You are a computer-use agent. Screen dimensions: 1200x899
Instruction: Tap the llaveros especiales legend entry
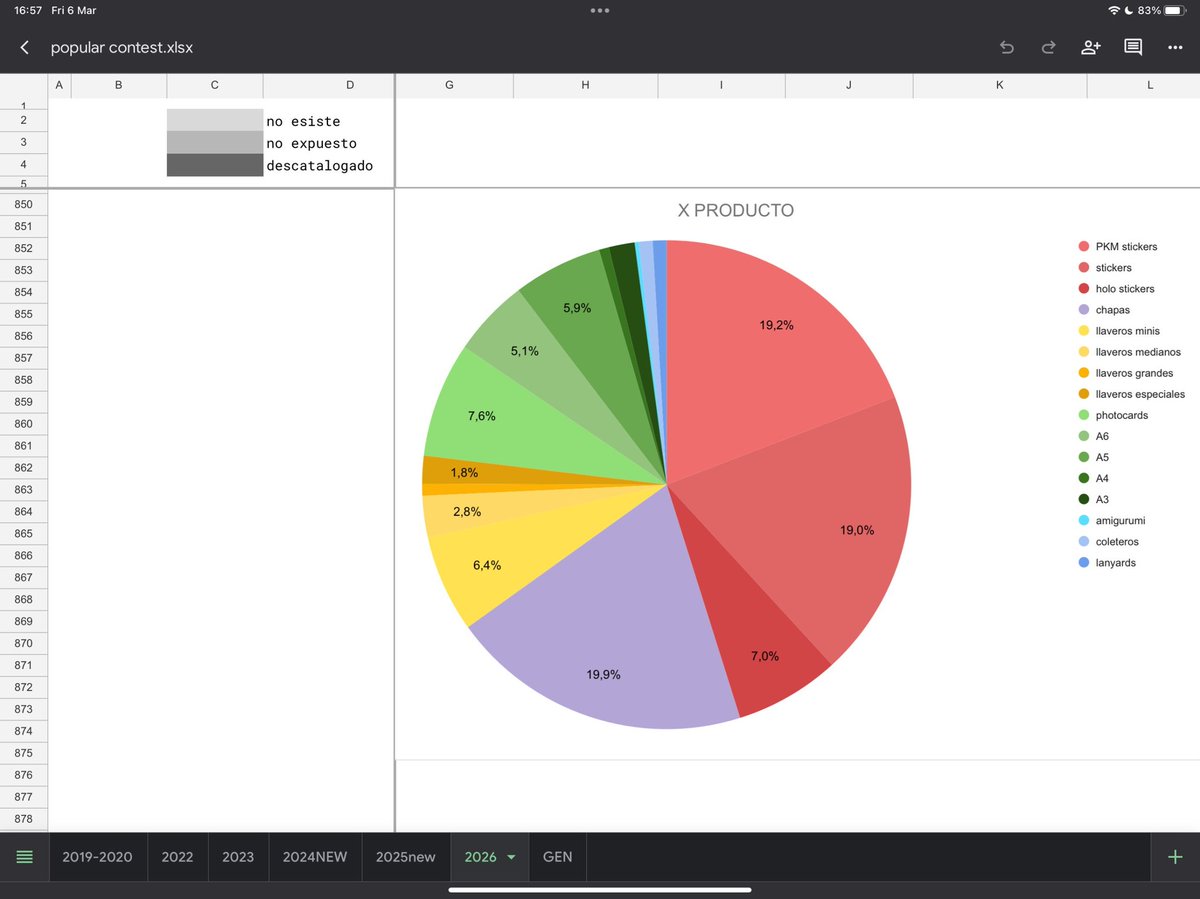pos(1131,394)
